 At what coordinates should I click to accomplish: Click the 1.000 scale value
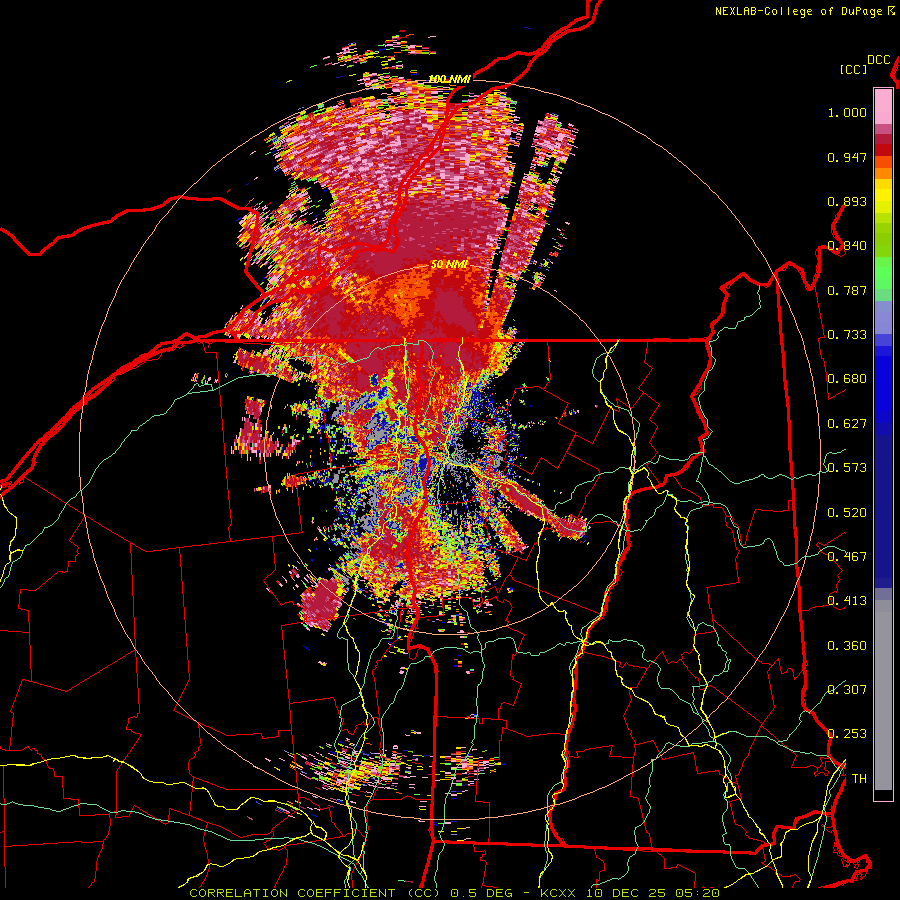point(847,112)
